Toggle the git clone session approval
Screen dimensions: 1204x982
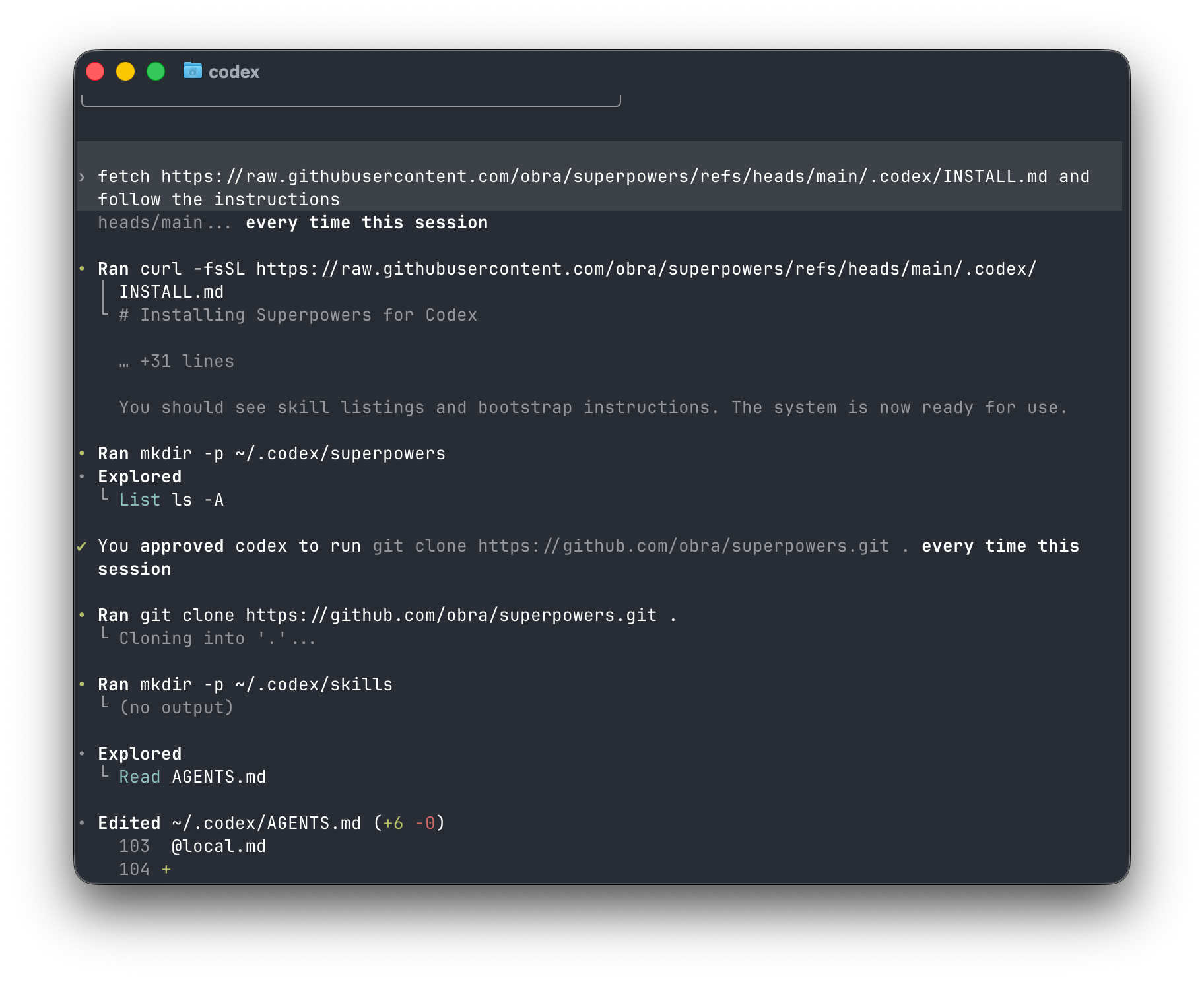[1000, 546]
